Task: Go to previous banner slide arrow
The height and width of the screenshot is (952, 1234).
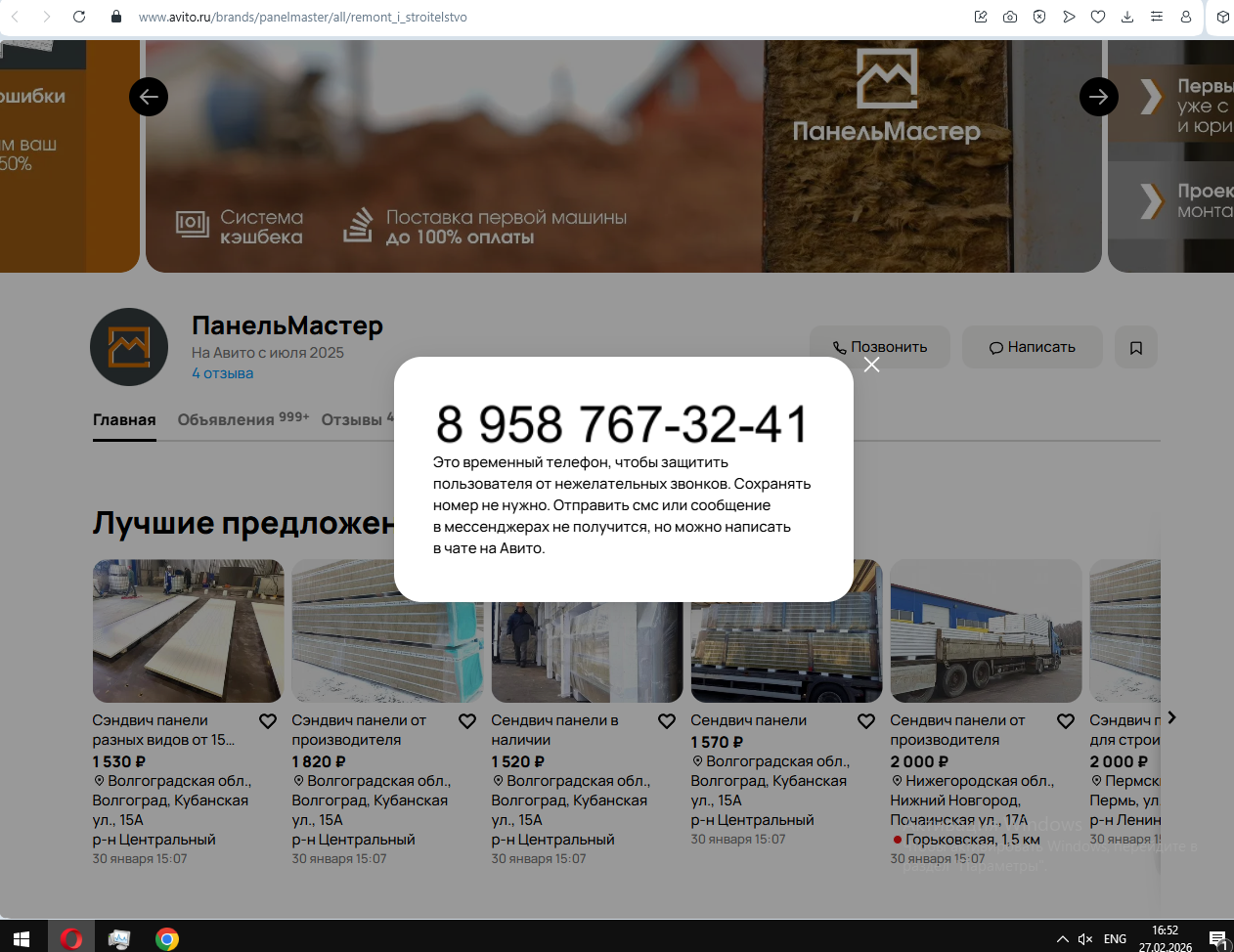Action: [149, 97]
